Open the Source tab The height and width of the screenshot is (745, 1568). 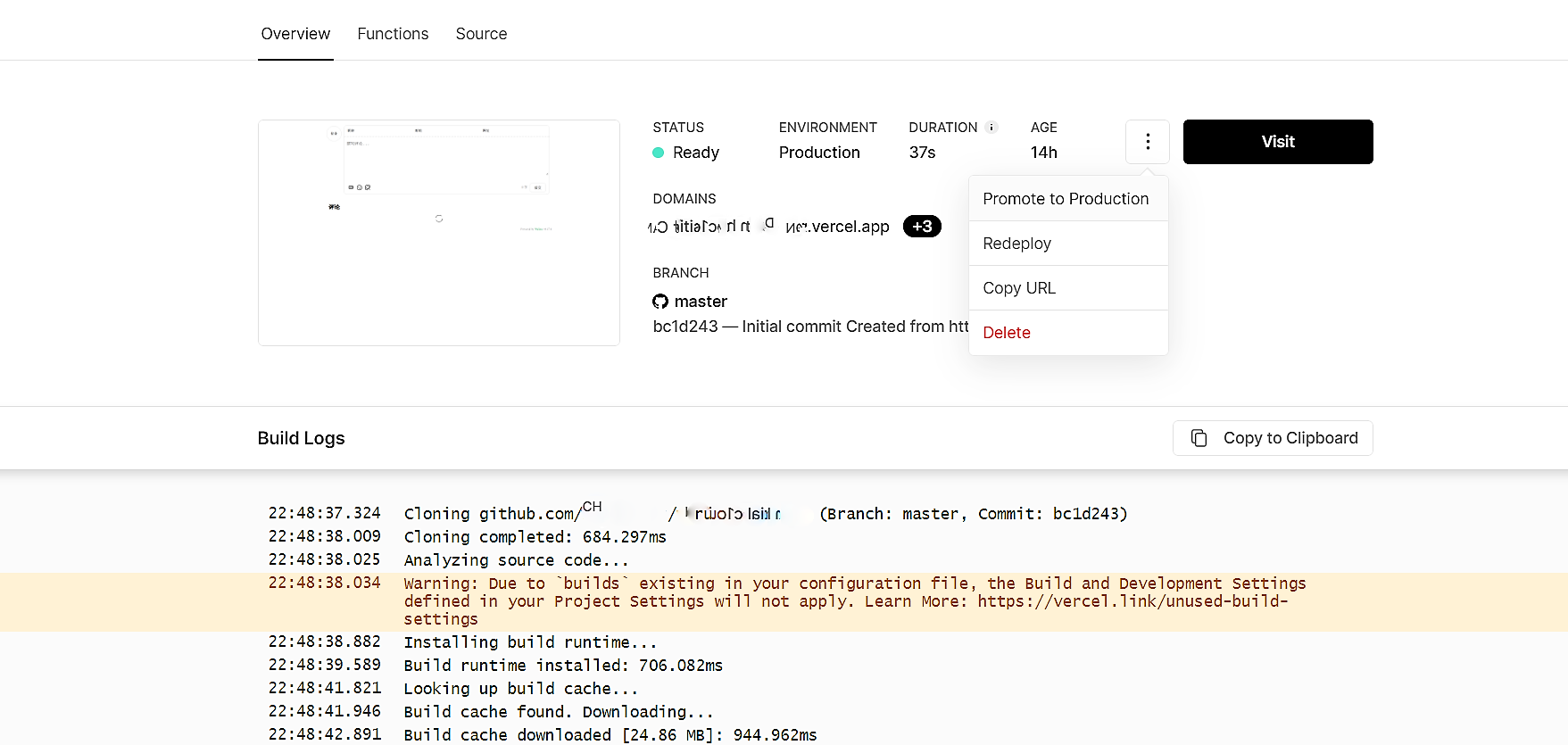pyautogui.click(x=481, y=34)
